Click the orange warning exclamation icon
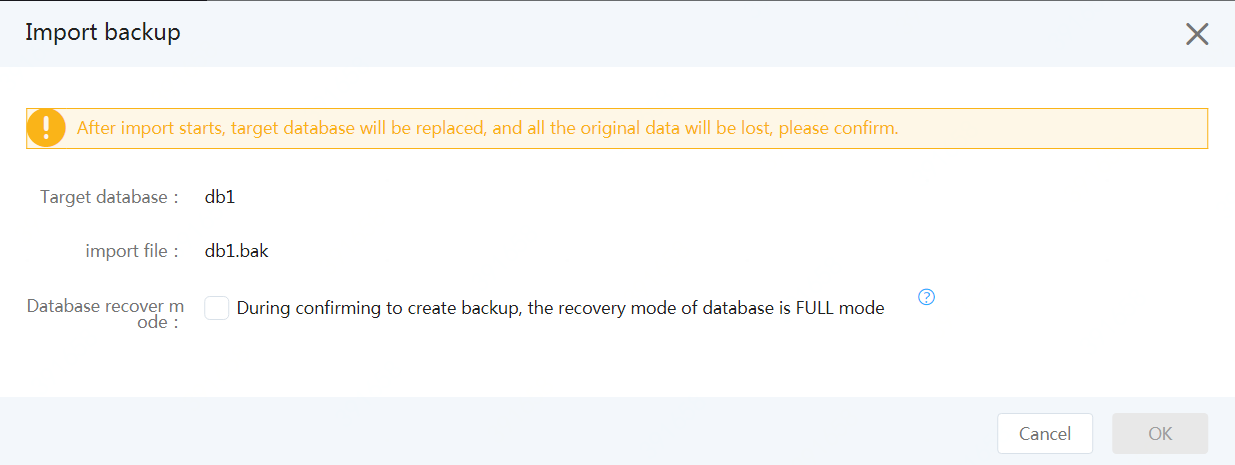The height and width of the screenshot is (465, 1235). pos(46,128)
